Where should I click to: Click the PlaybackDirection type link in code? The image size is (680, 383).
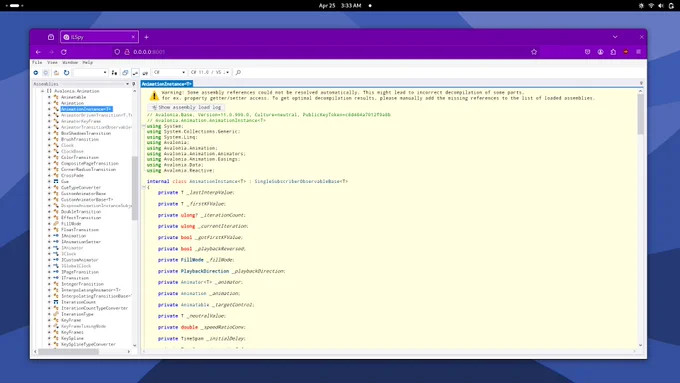click(x=205, y=271)
